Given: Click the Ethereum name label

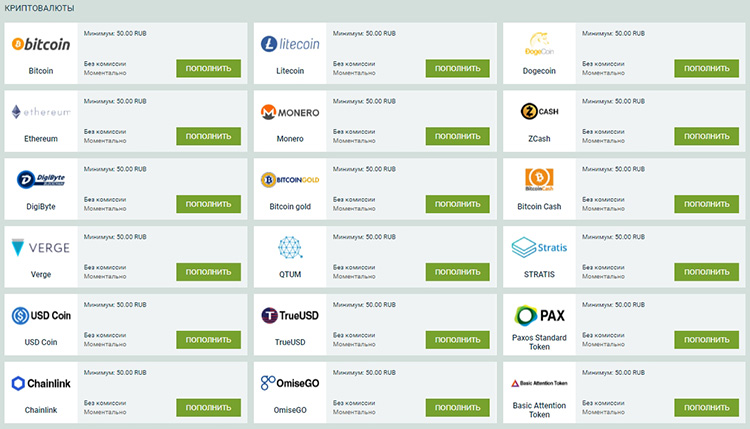Looking at the screenshot, I should point(41,139).
